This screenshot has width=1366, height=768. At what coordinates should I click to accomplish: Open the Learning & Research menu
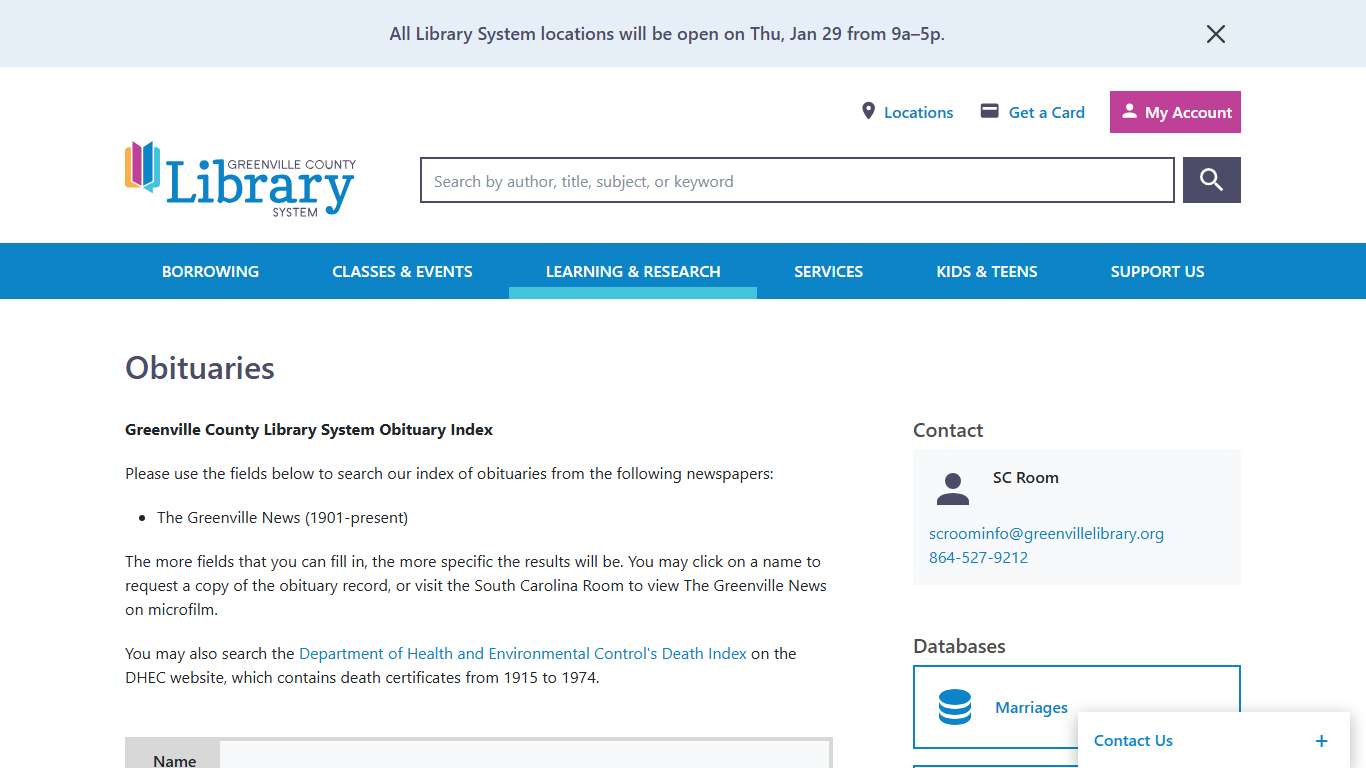click(633, 271)
